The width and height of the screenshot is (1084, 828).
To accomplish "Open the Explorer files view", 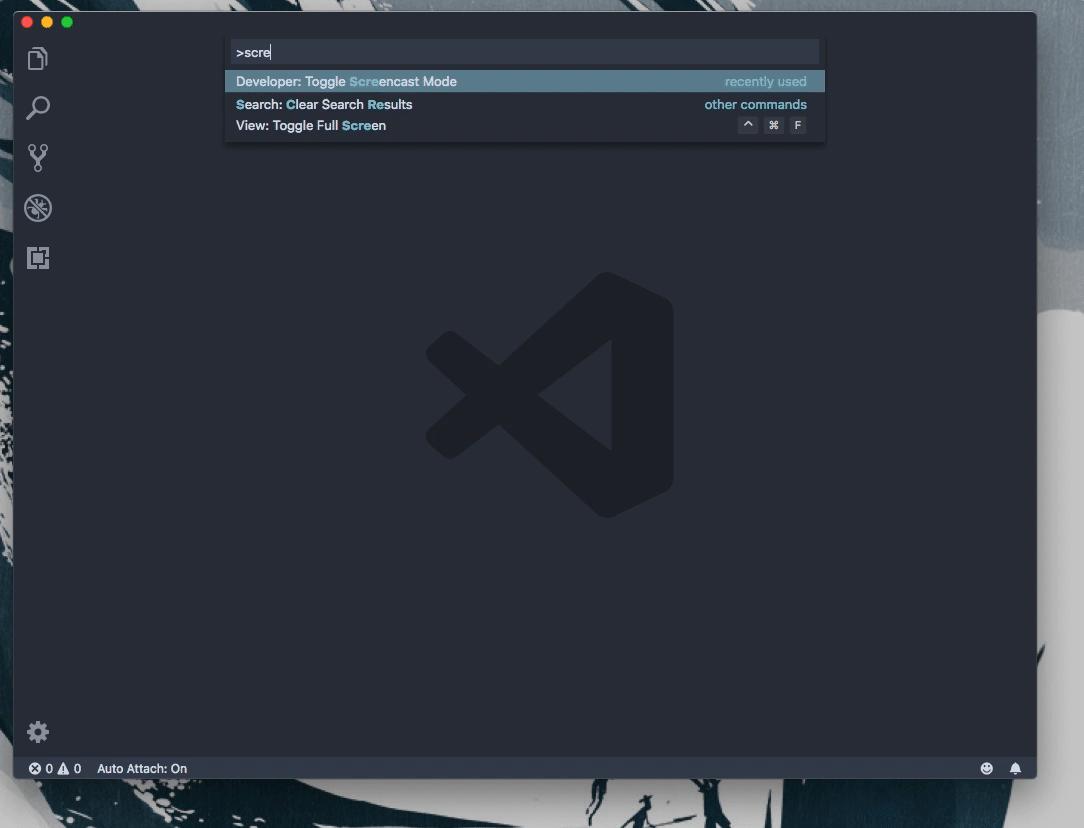I will pyautogui.click(x=38, y=59).
